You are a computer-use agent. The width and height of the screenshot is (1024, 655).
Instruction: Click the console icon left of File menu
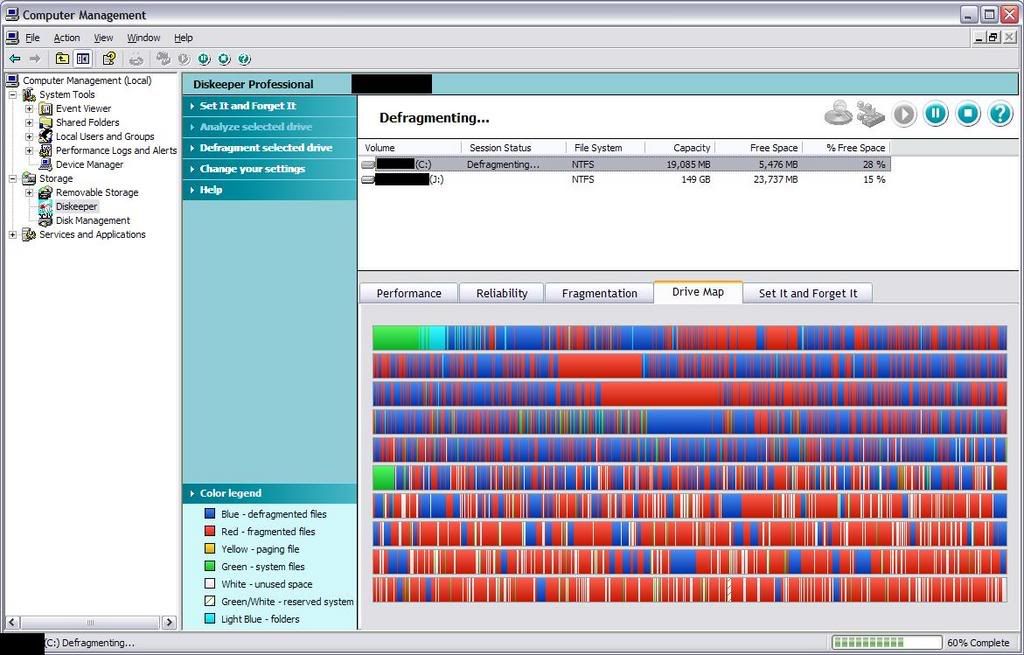point(12,37)
